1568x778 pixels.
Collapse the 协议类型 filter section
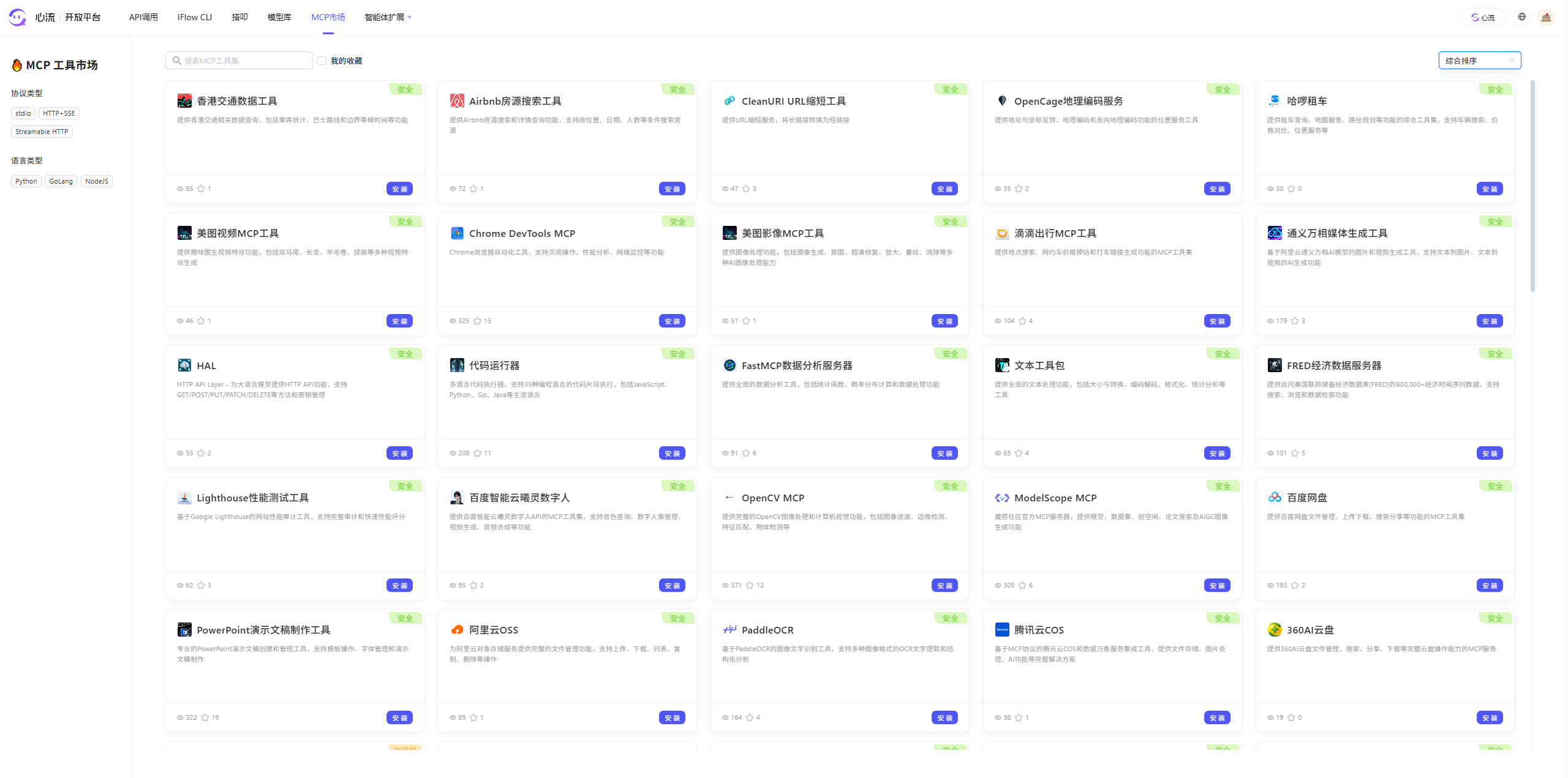point(26,93)
